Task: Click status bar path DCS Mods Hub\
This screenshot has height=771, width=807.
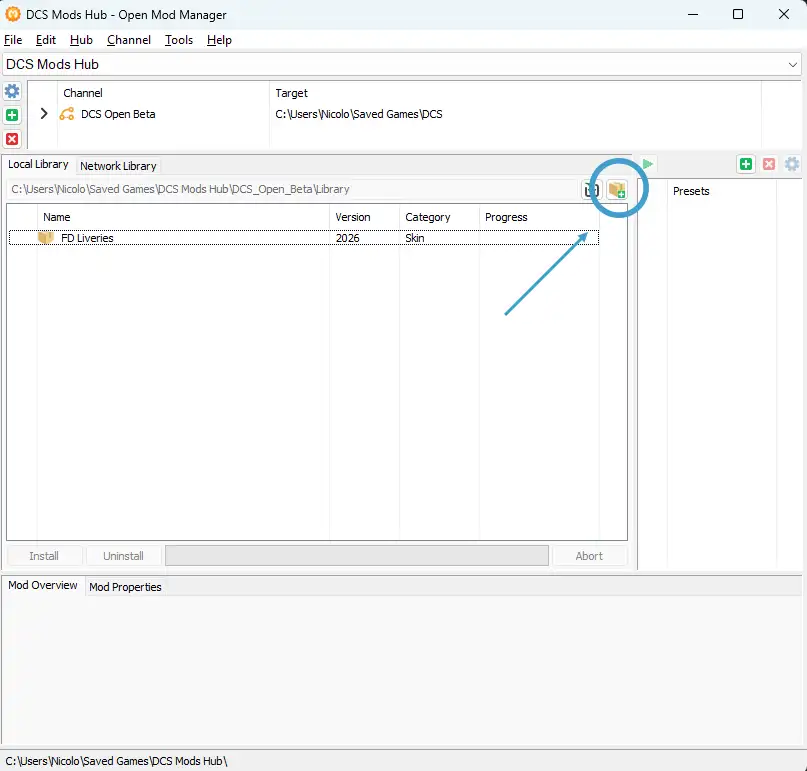Action: tap(116, 761)
